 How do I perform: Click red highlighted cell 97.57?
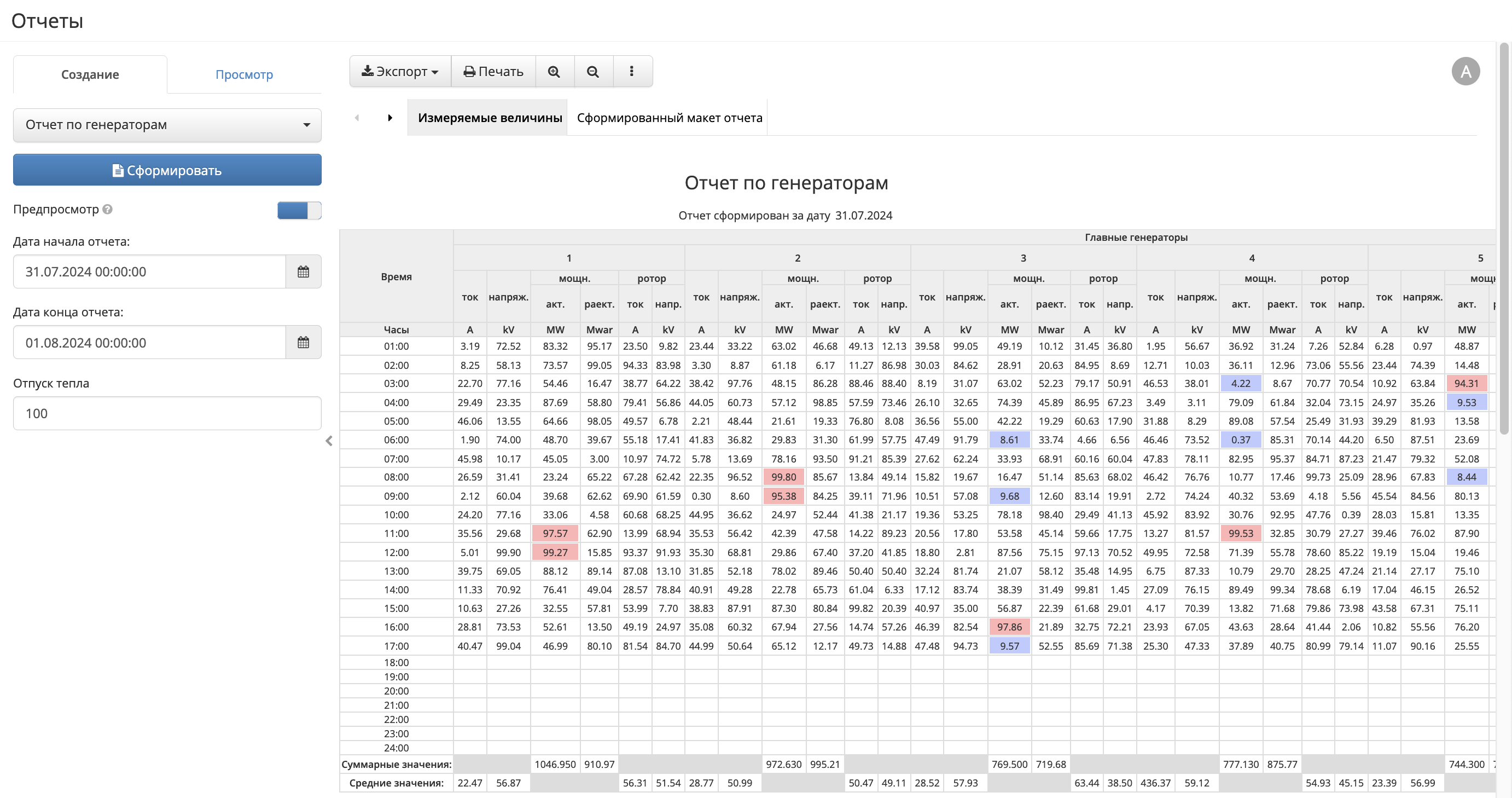click(555, 534)
